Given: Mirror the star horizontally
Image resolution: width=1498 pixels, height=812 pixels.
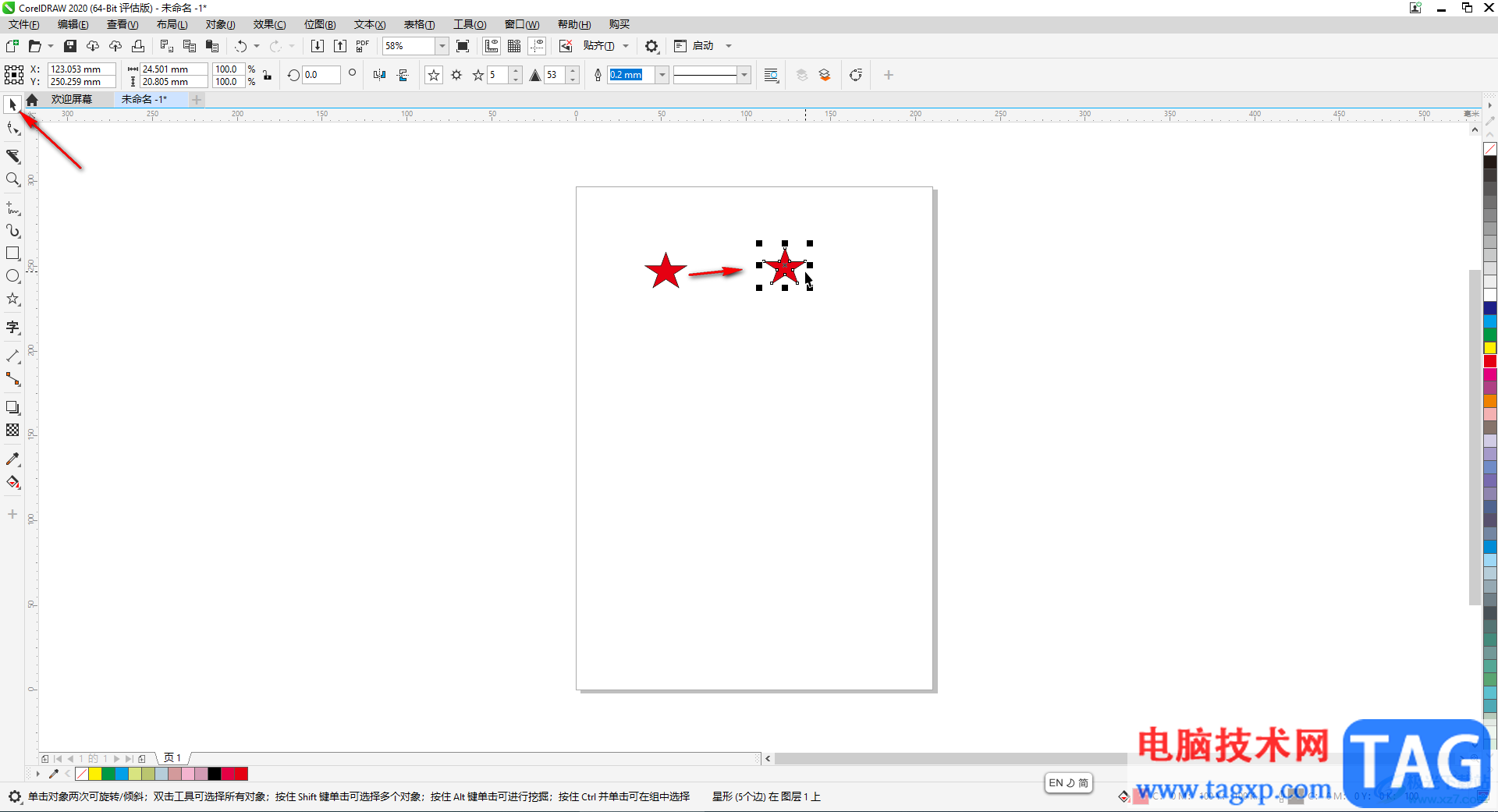Looking at the screenshot, I should pyautogui.click(x=380, y=75).
